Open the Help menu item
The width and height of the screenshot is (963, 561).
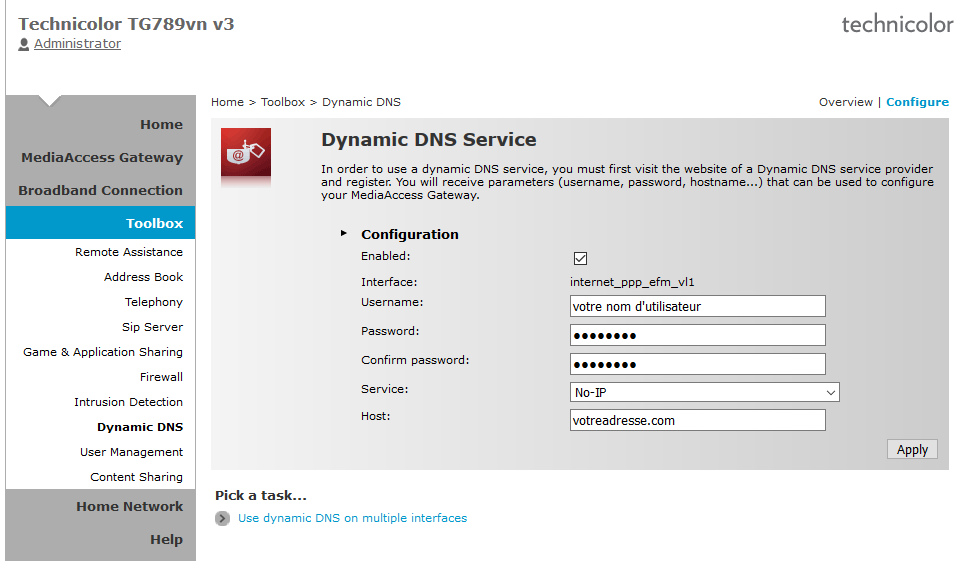[x=166, y=539]
